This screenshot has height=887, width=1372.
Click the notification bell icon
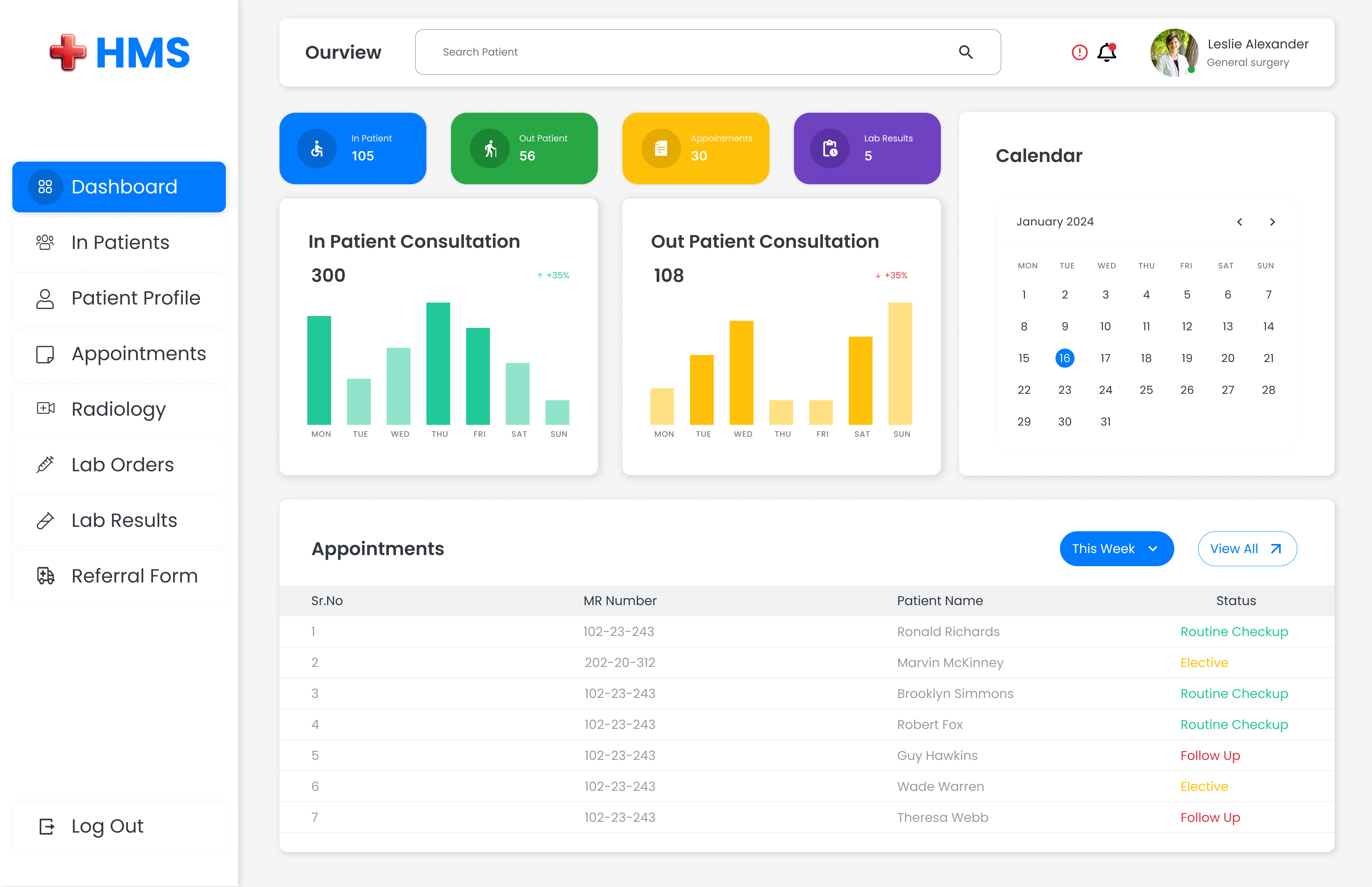(1106, 52)
